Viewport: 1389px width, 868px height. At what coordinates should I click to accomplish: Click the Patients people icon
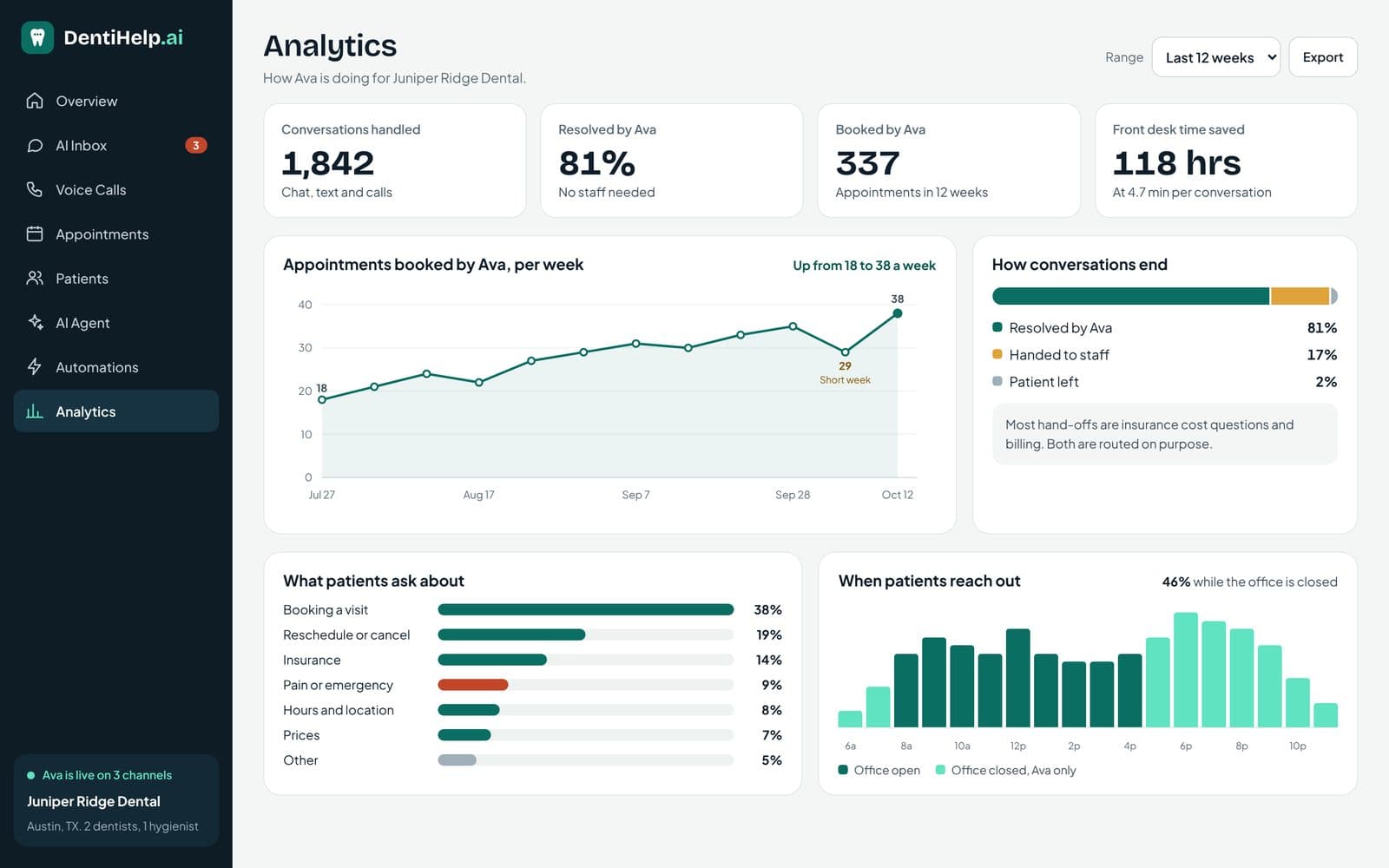click(35, 278)
